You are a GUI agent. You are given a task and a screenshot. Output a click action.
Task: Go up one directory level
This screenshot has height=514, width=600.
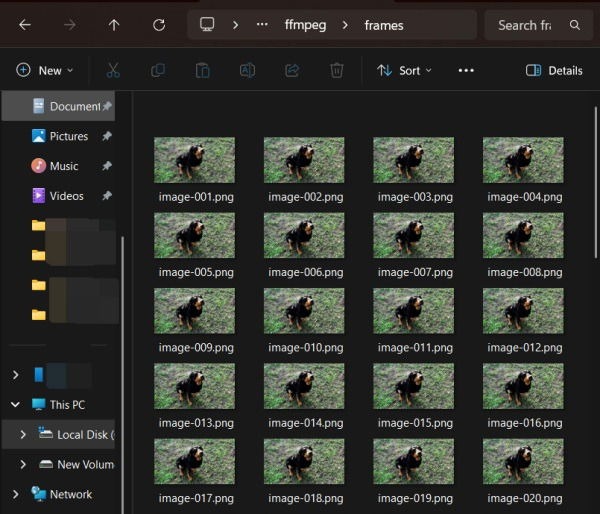click(x=114, y=25)
